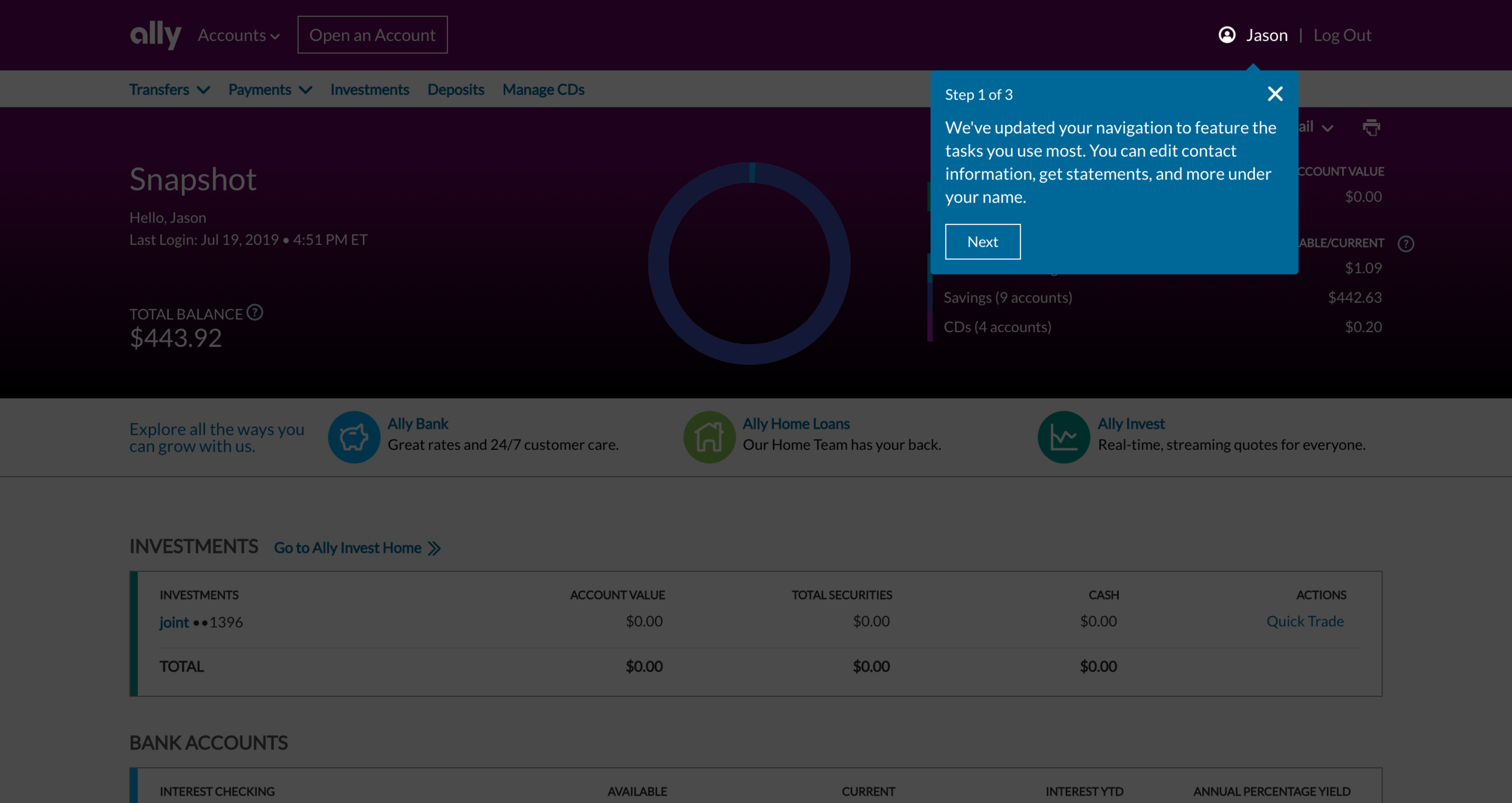Click the Log Out link

(1341, 35)
